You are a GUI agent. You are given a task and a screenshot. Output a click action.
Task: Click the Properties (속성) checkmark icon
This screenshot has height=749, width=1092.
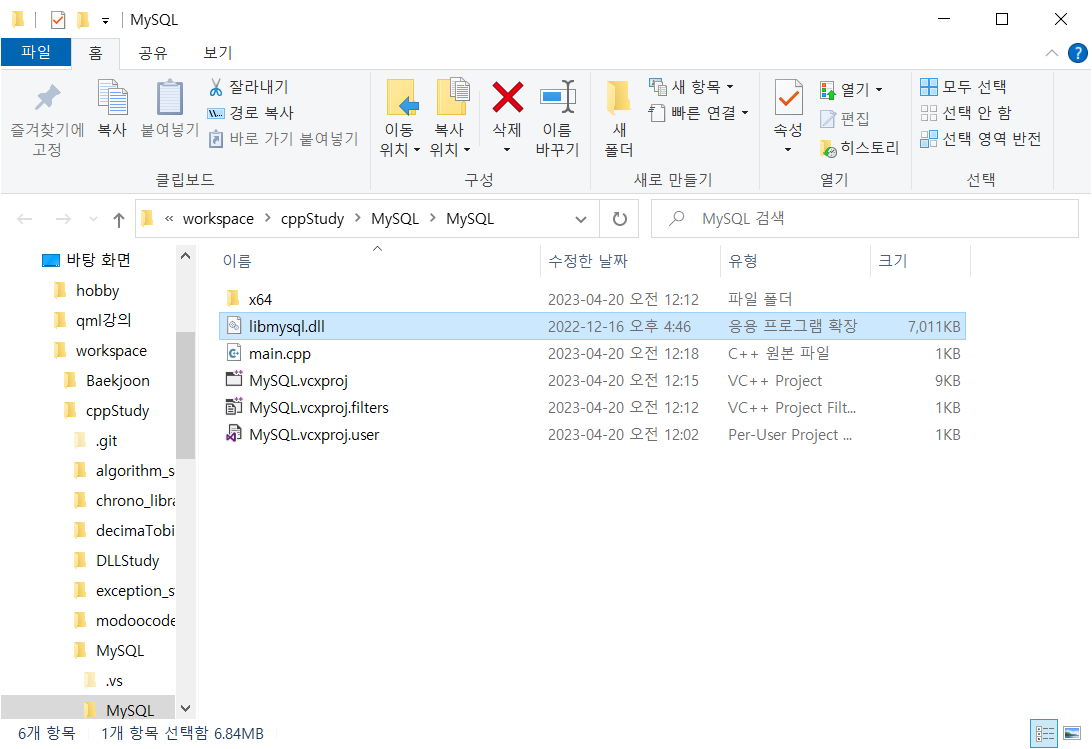[788, 98]
